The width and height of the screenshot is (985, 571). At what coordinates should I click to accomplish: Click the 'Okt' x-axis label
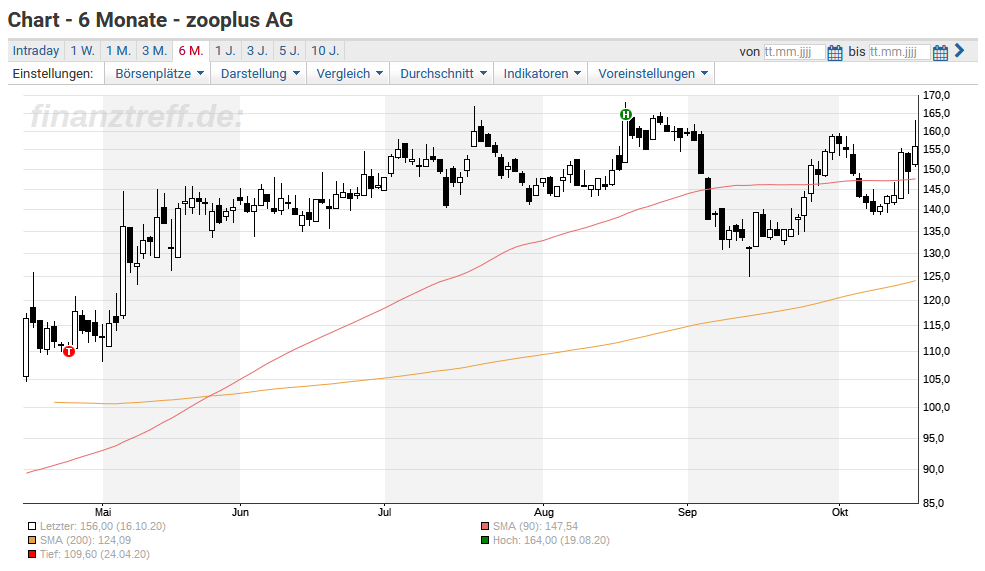(x=840, y=512)
